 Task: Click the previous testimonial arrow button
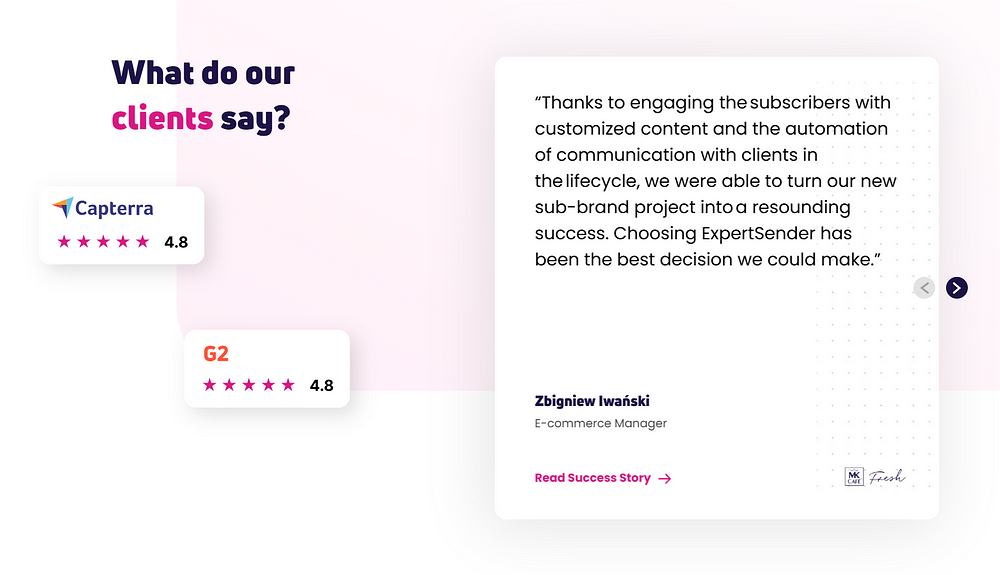tap(924, 288)
